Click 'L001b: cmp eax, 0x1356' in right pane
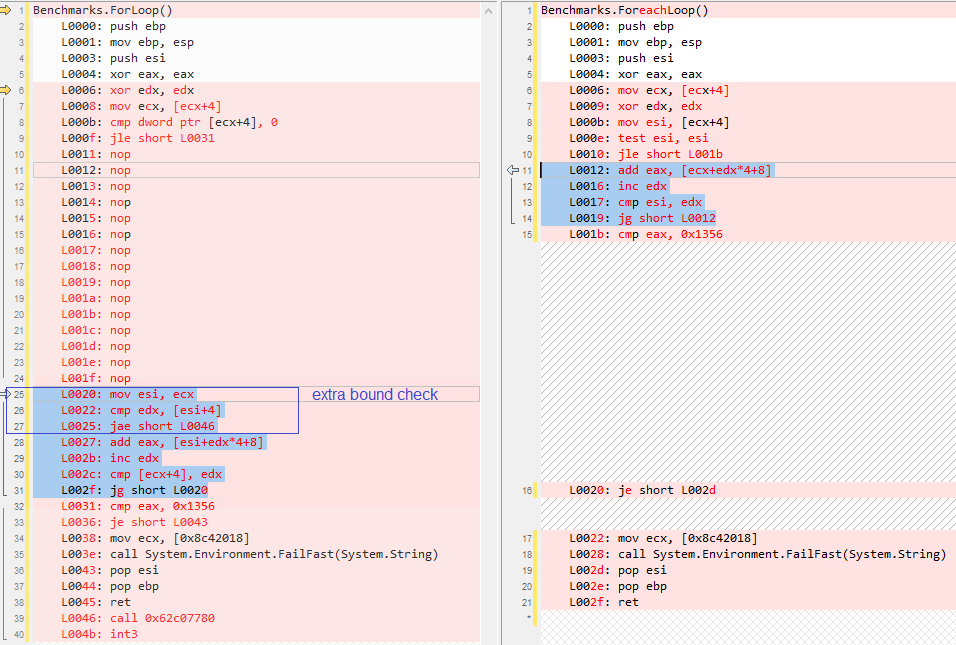This screenshot has width=956, height=645. (646, 234)
